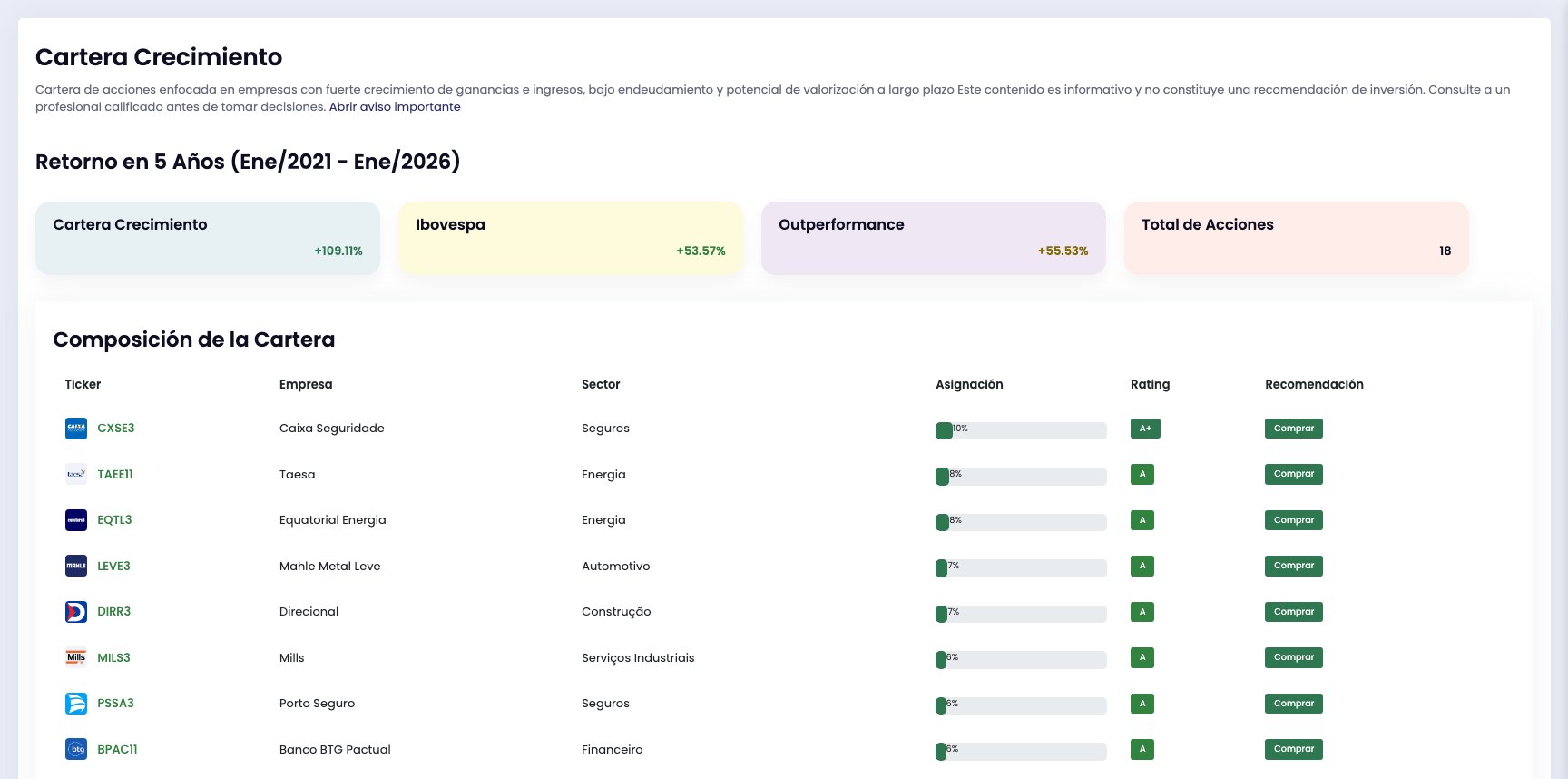Click the Direcional logo icon
Screen dimensions: 1568x779
[76, 612]
